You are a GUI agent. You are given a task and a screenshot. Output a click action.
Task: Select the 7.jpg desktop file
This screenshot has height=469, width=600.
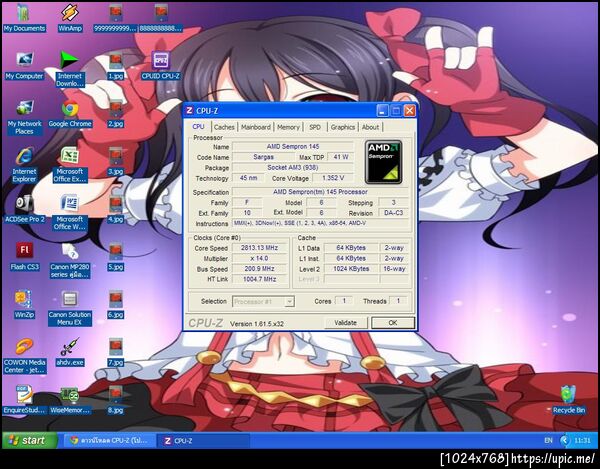coord(116,352)
